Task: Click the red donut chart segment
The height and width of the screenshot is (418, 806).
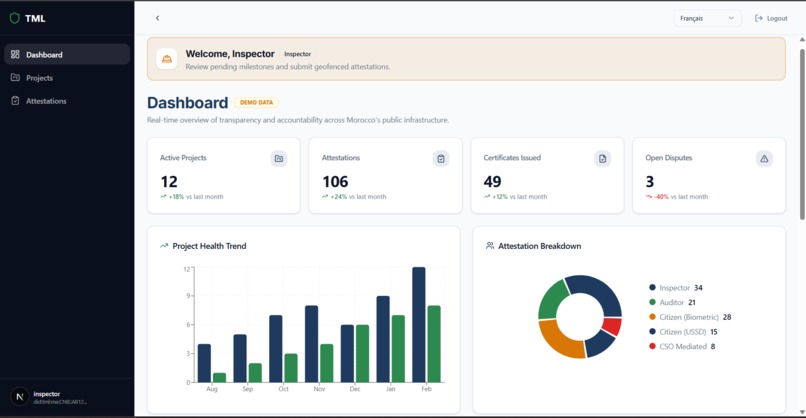Action: [612, 326]
